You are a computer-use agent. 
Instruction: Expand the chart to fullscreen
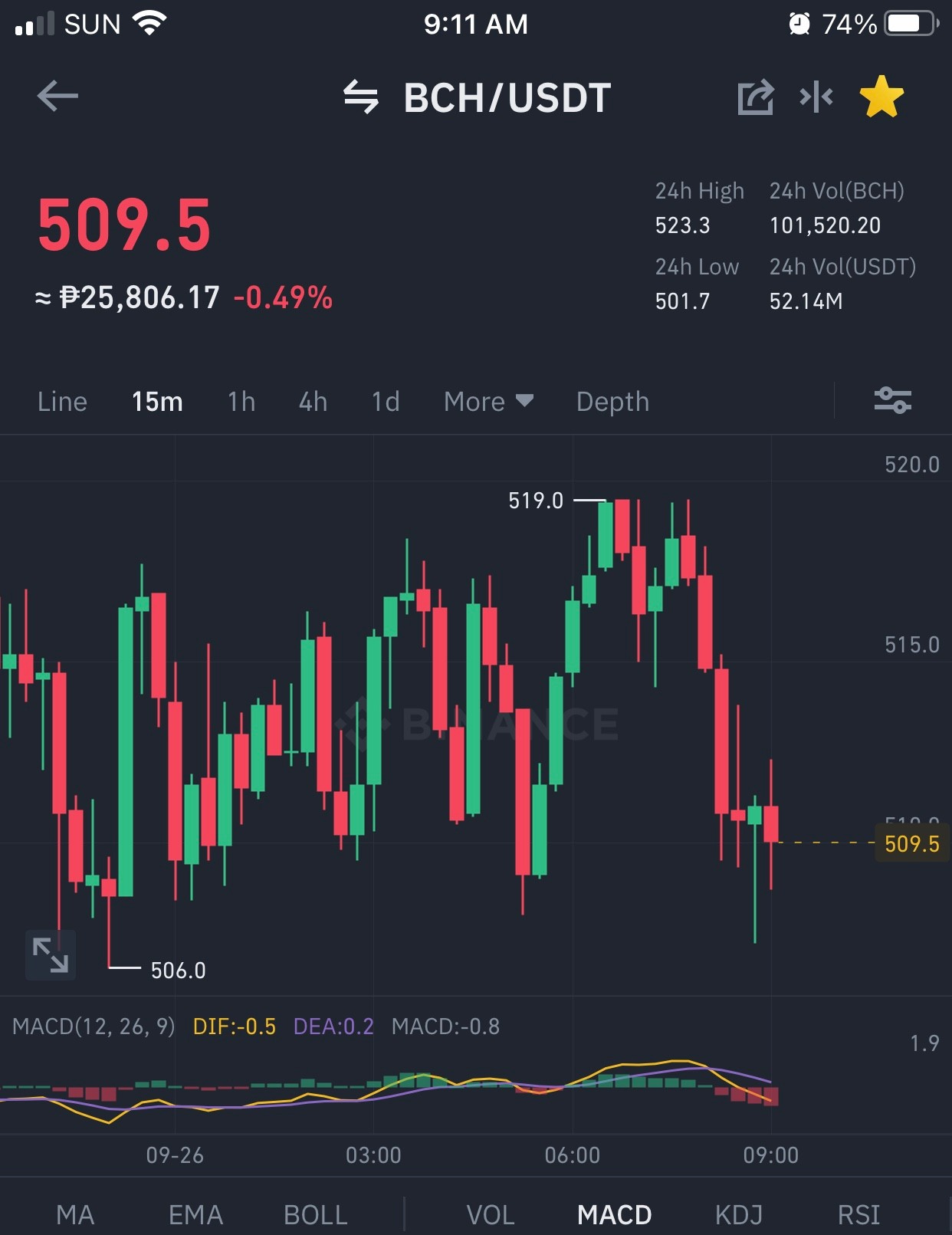51,955
